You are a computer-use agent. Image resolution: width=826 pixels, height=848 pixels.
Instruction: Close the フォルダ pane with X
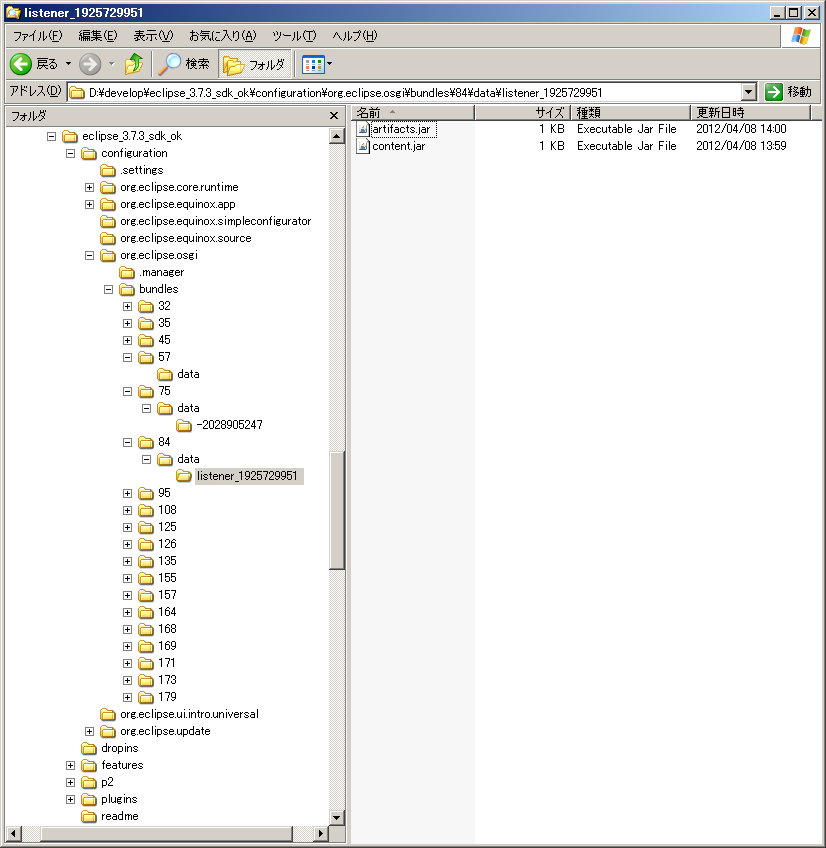point(334,116)
